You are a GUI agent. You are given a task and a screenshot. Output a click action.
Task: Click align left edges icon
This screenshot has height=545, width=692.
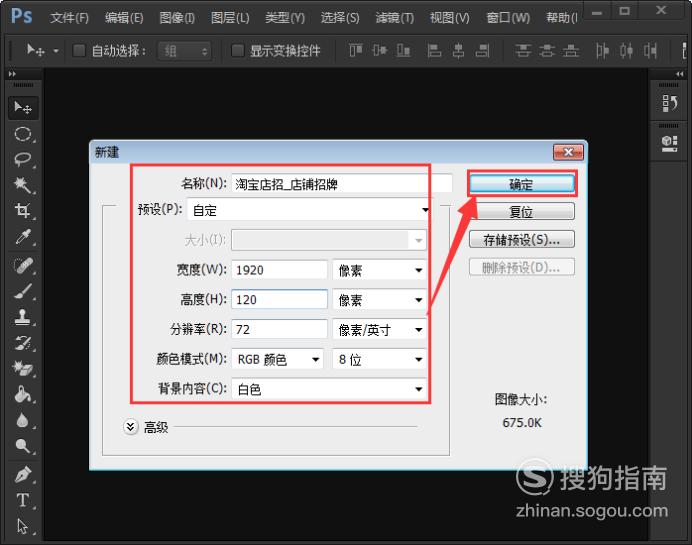click(x=434, y=50)
